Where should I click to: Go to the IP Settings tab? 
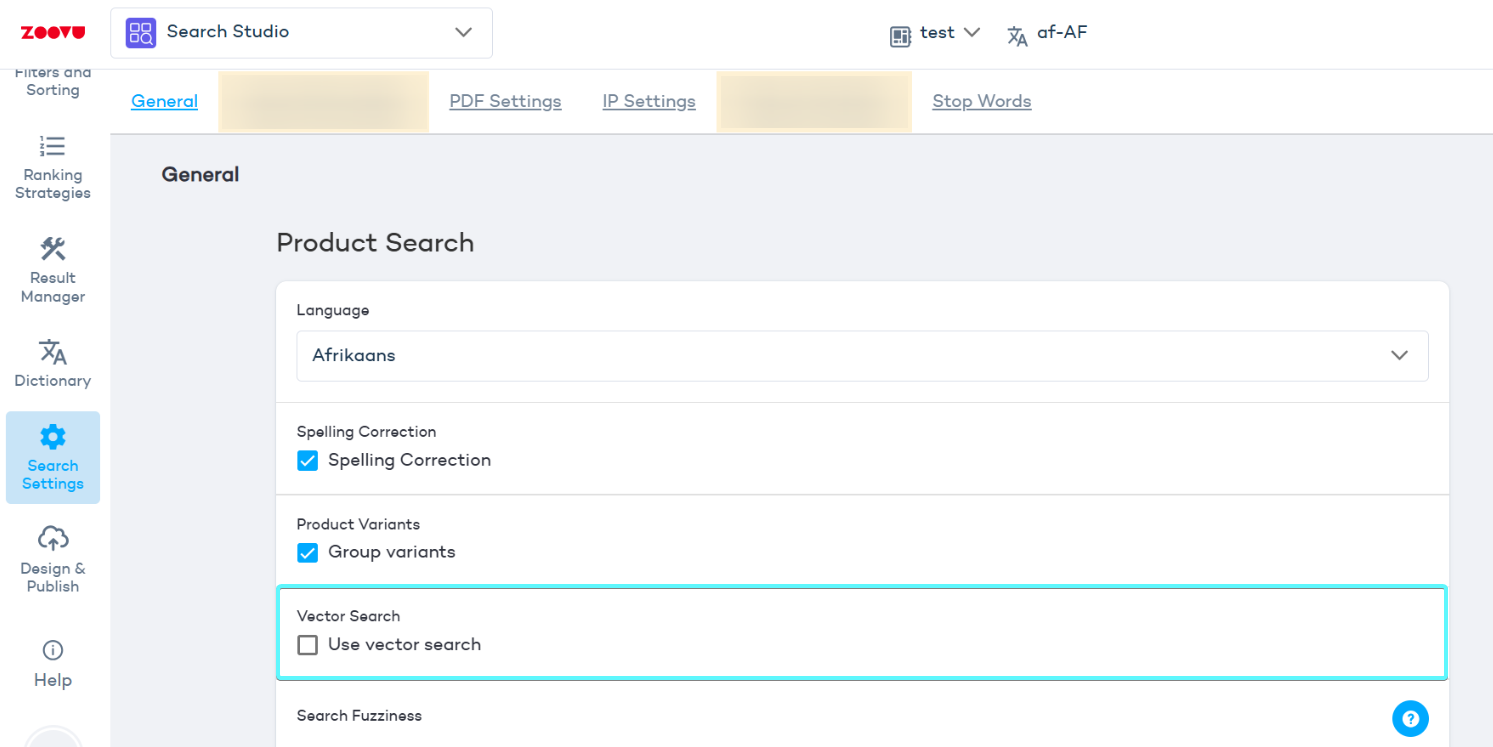[648, 101]
